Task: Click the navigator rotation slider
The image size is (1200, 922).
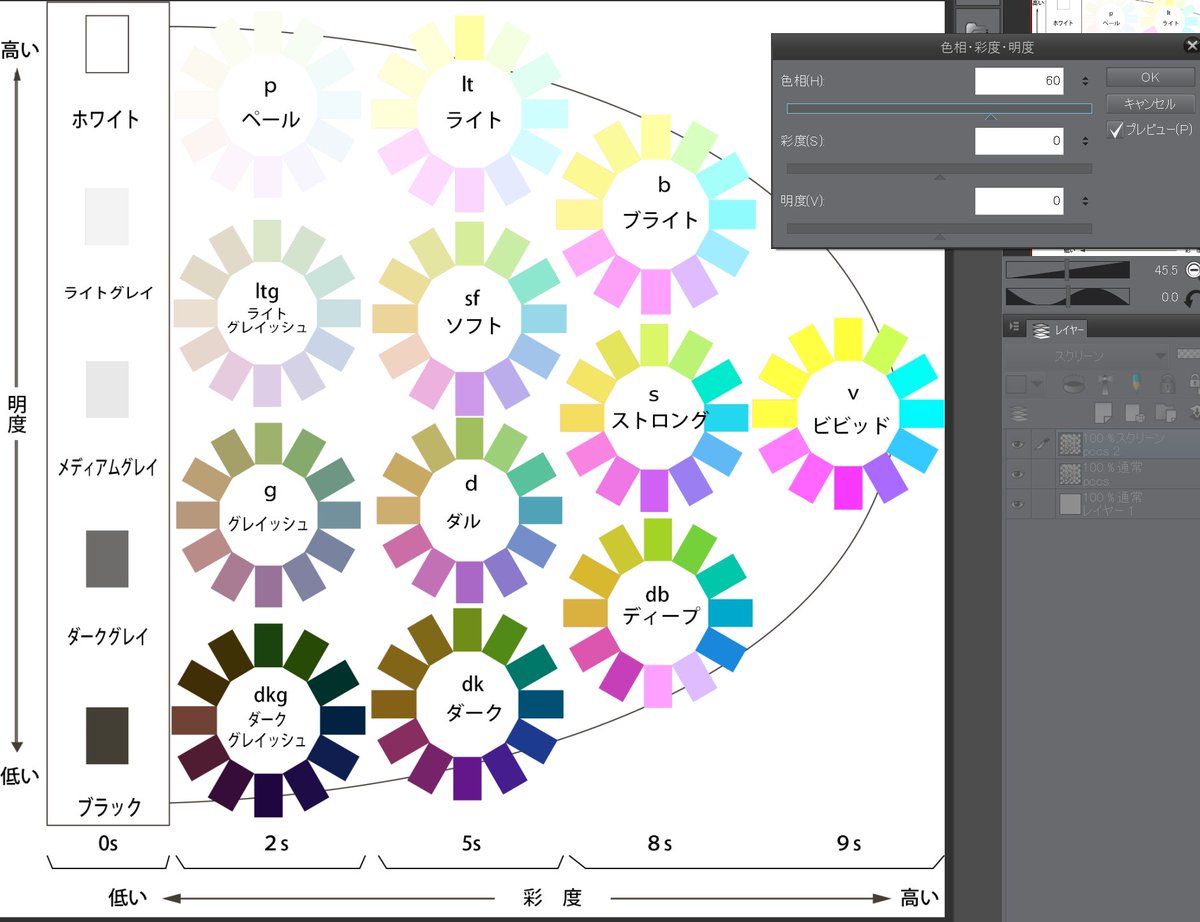Action: pyautogui.click(x=1067, y=296)
